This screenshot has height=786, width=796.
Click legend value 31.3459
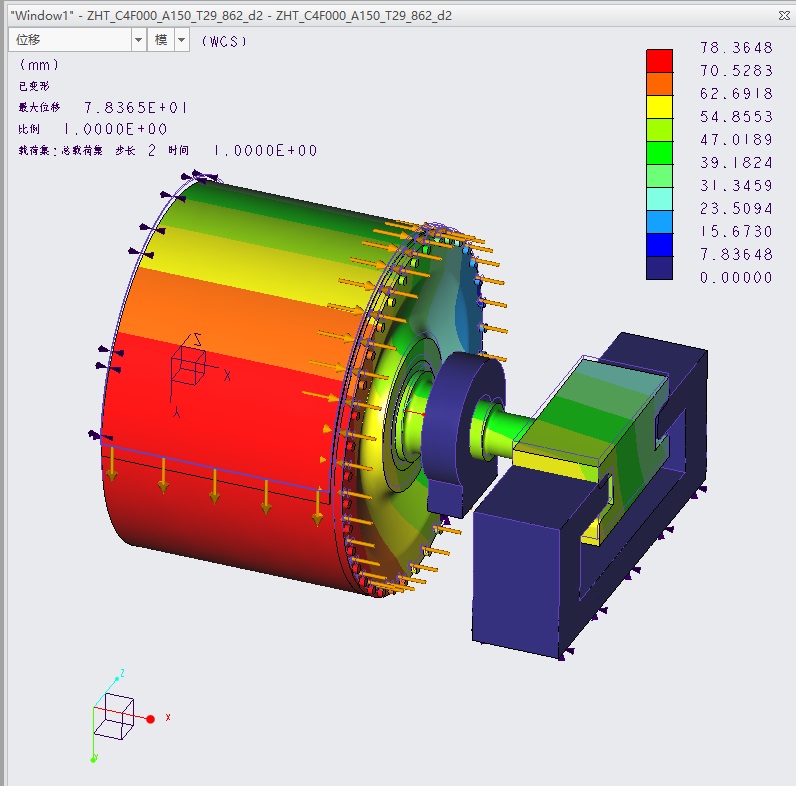coord(736,185)
